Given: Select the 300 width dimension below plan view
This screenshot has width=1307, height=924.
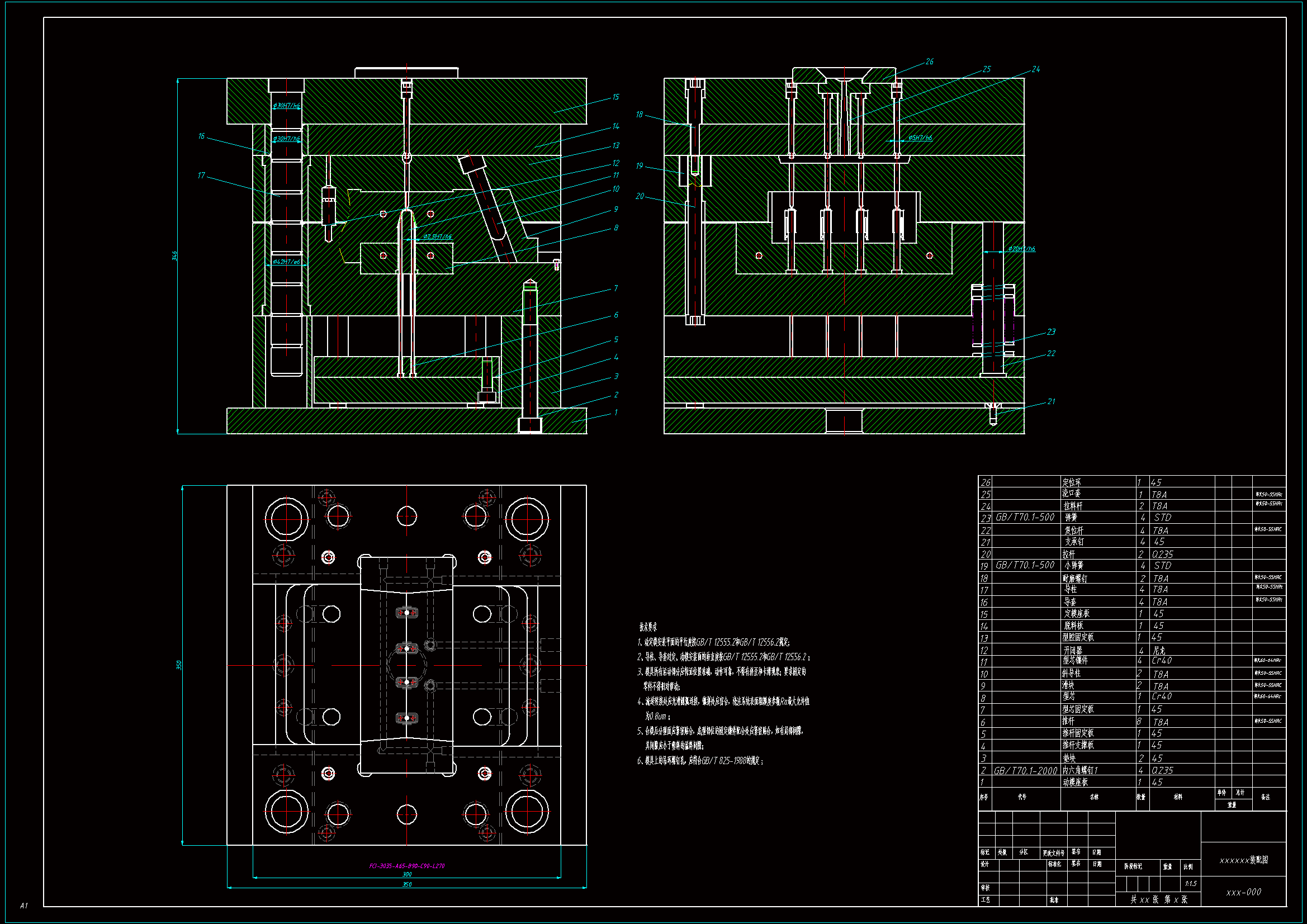Looking at the screenshot, I should click(407, 874).
